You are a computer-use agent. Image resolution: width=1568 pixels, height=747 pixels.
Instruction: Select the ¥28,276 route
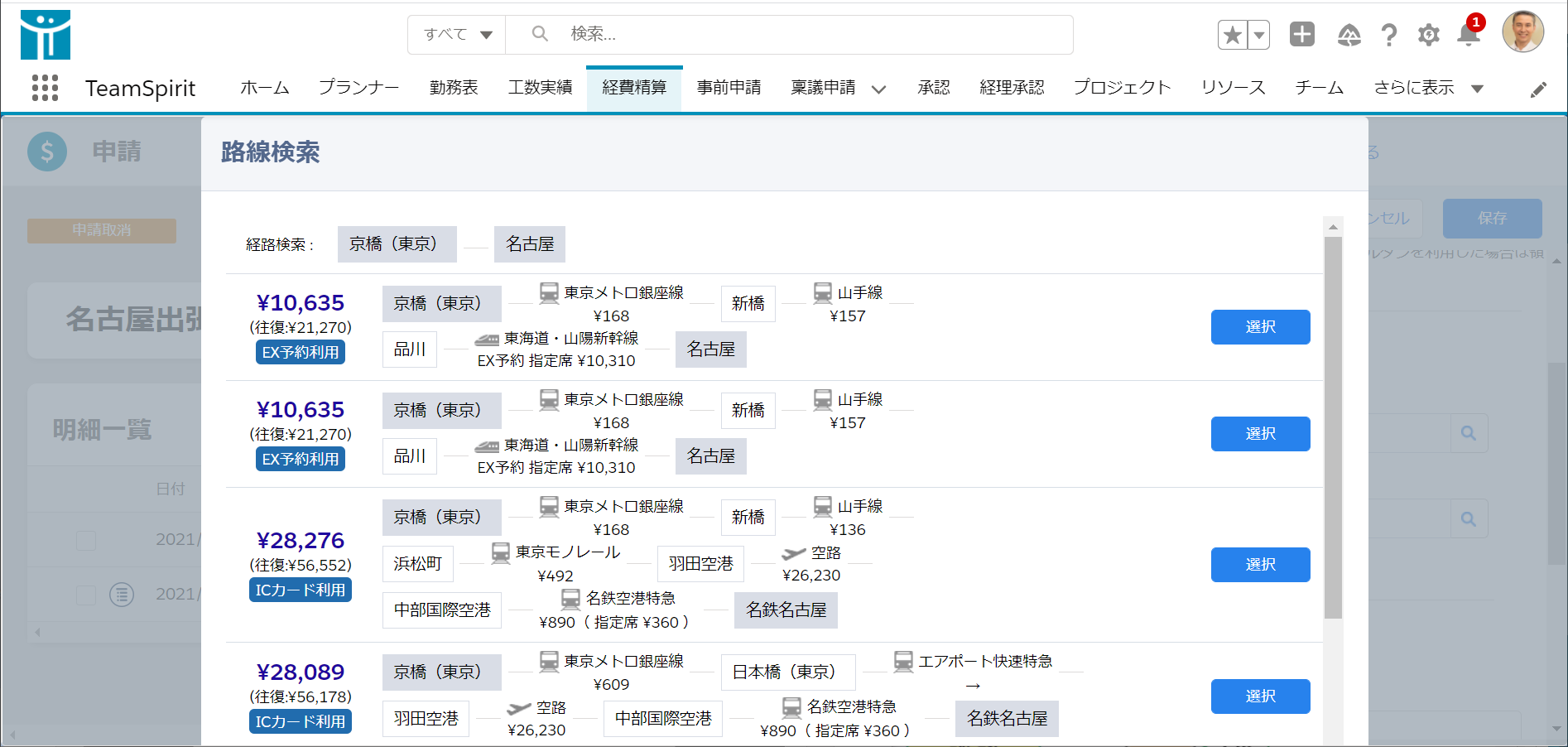point(1260,565)
